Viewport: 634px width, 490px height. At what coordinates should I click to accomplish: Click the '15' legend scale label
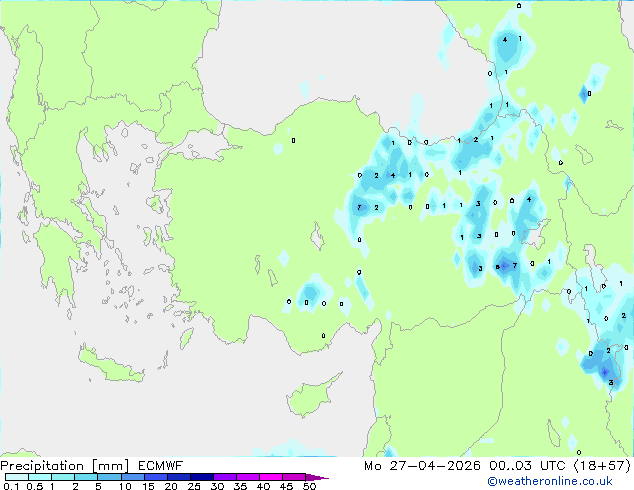click(x=148, y=486)
